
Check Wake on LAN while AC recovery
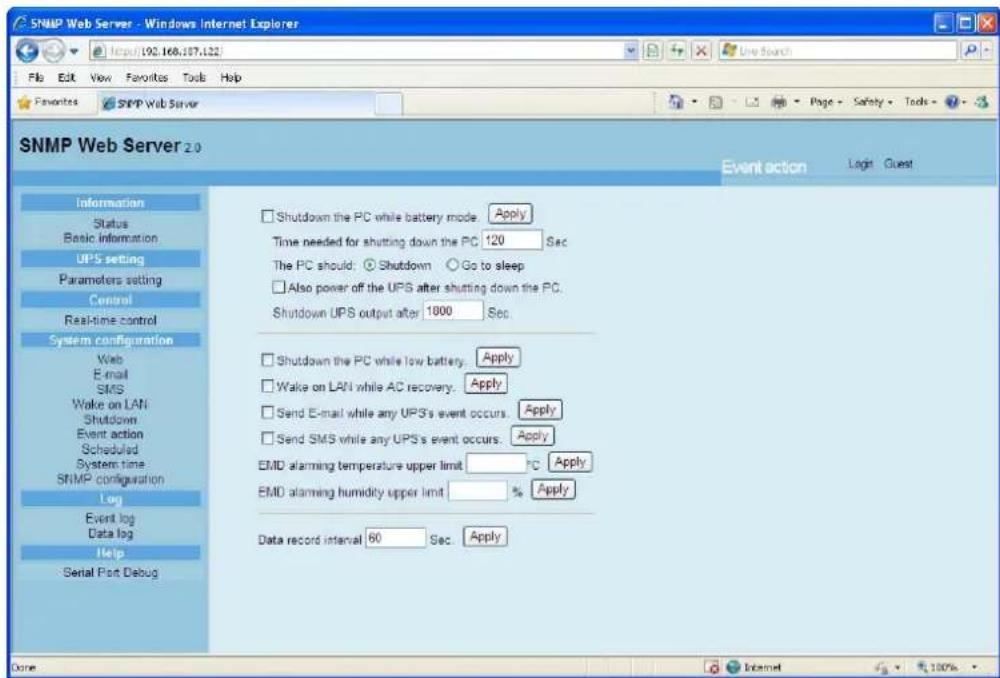pos(267,387)
